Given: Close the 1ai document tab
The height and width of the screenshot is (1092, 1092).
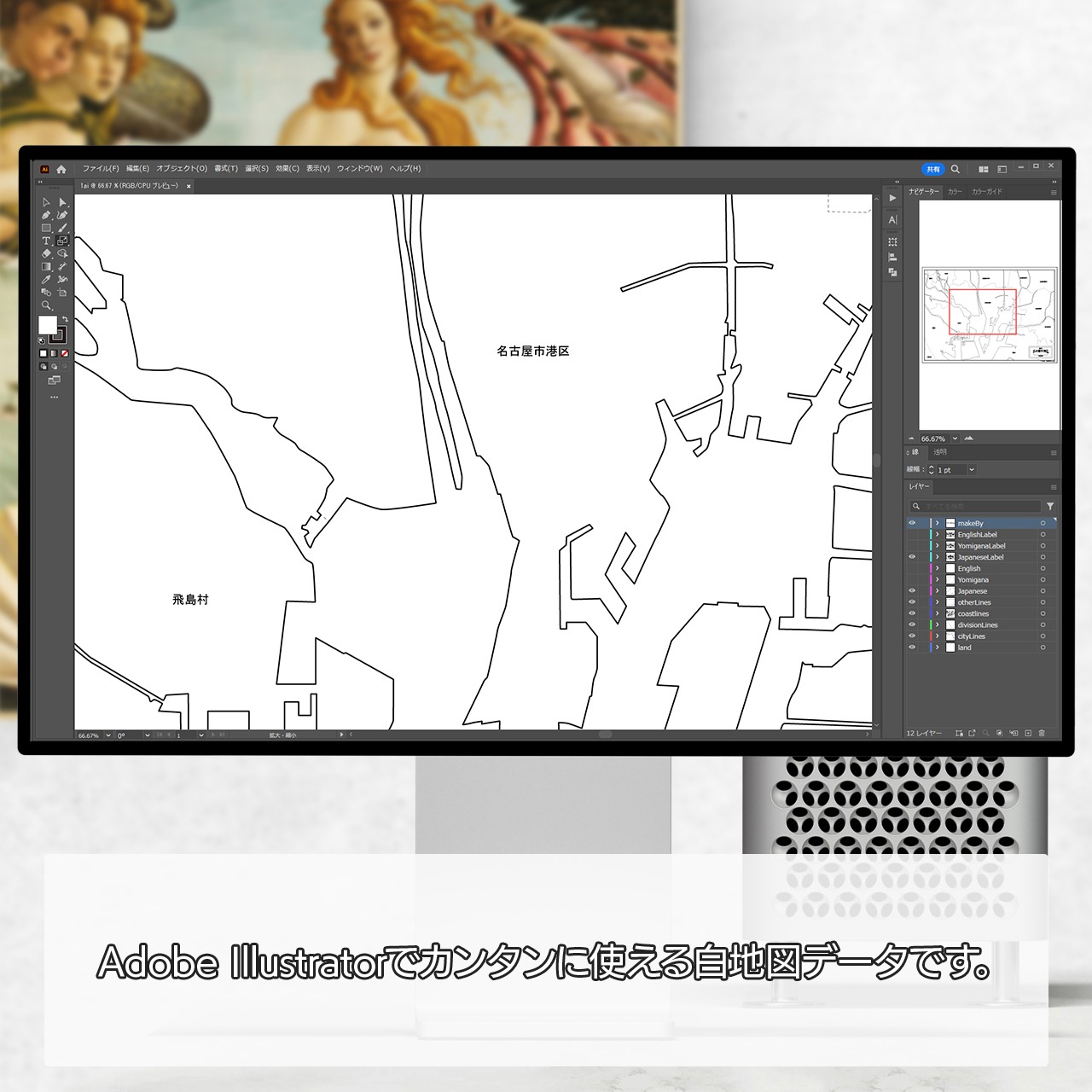Looking at the screenshot, I should pos(189,186).
